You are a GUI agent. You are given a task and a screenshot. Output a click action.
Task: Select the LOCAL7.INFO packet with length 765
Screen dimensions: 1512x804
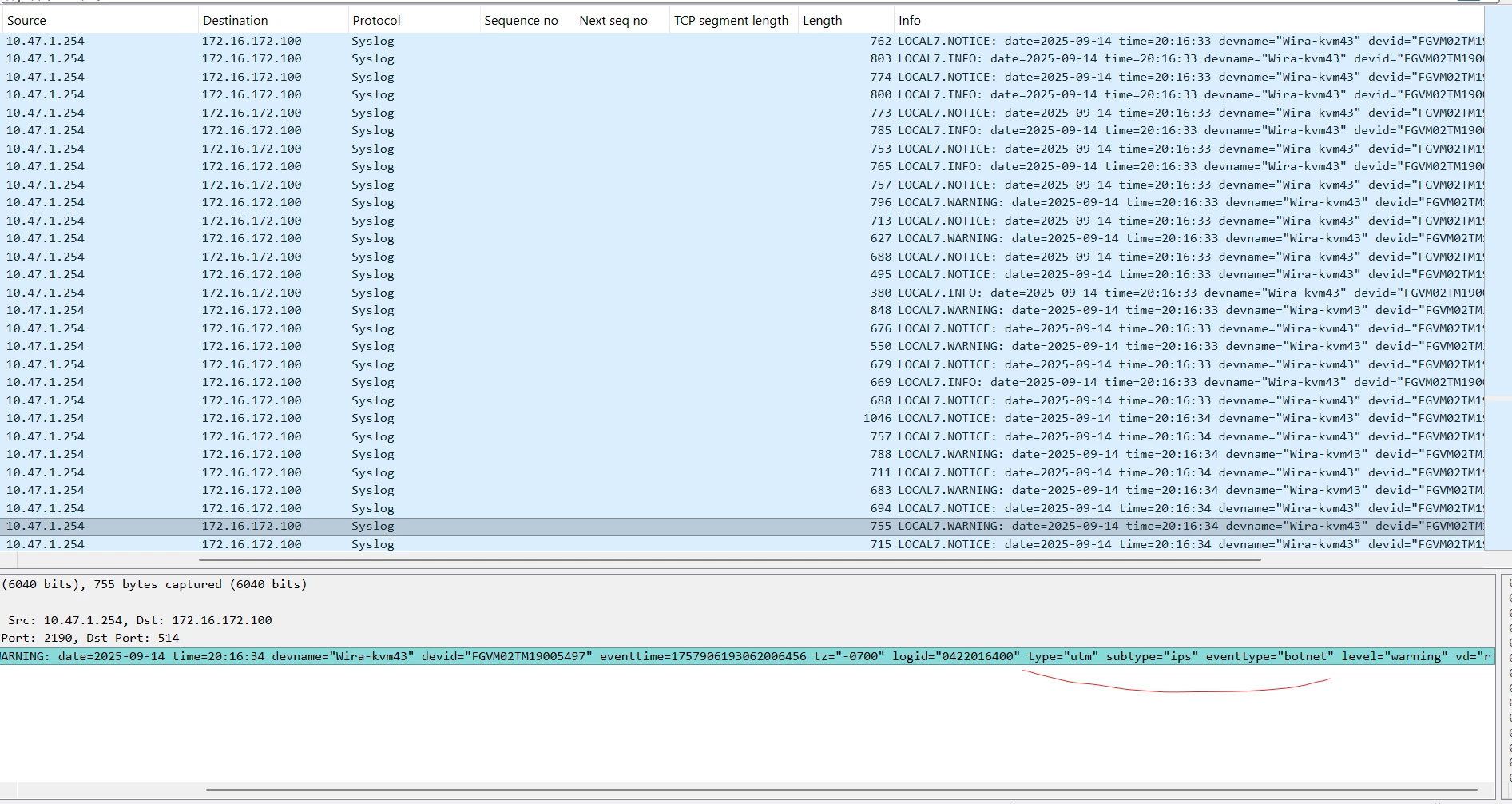click(742, 166)
